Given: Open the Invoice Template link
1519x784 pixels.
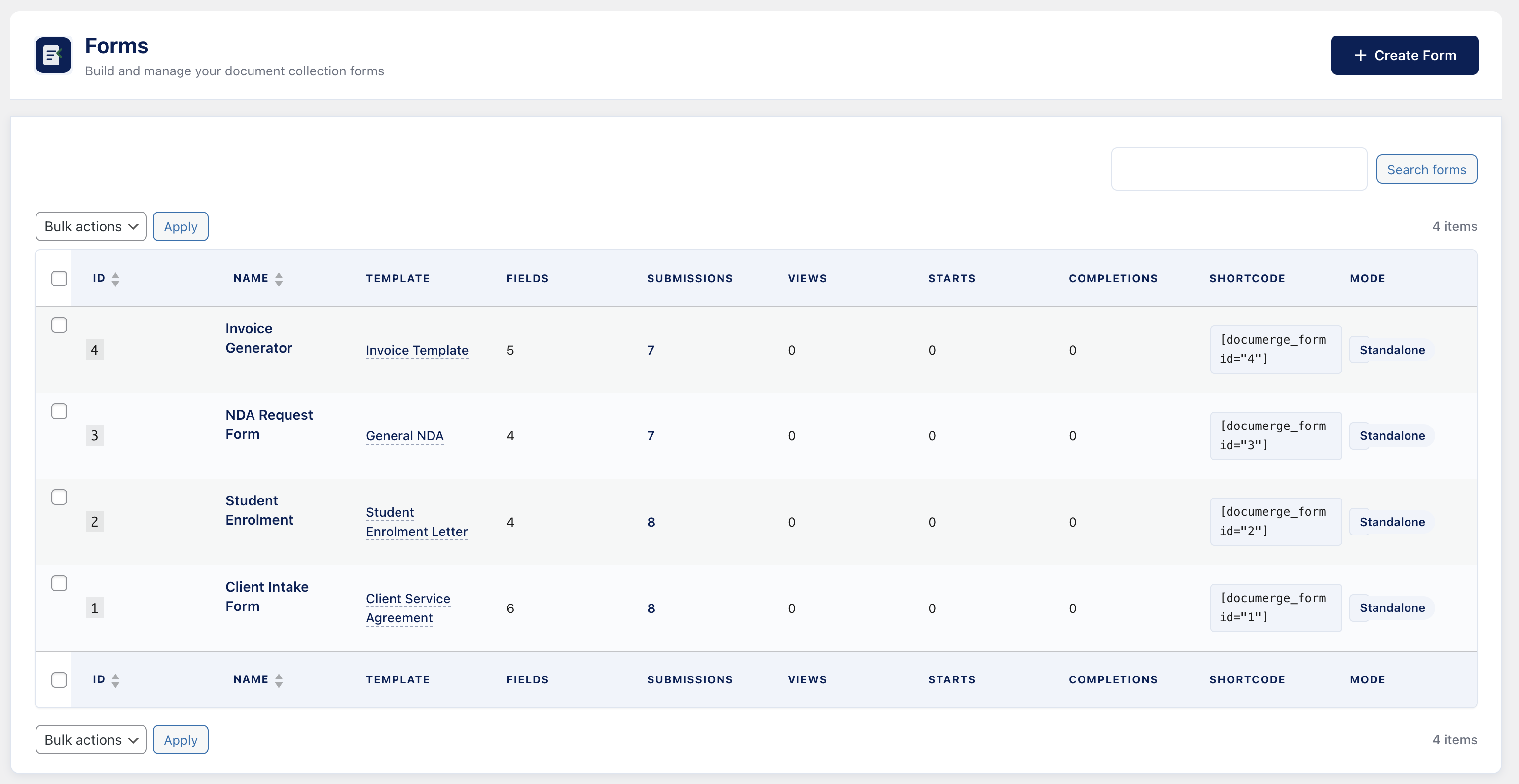Looking at the screenshot, I should click(x=417, y=350).
